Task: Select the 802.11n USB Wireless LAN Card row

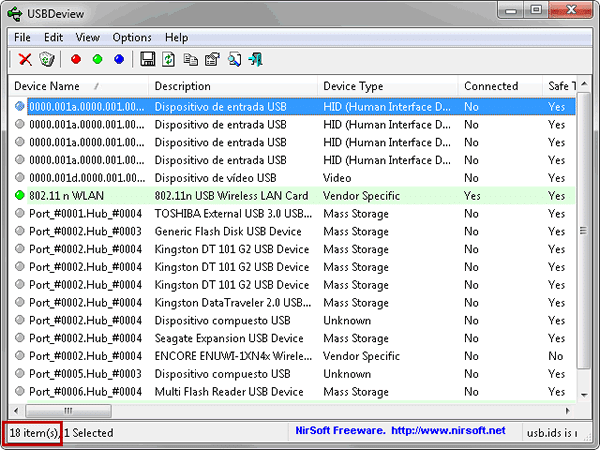Action: click(x=292, y=196)
